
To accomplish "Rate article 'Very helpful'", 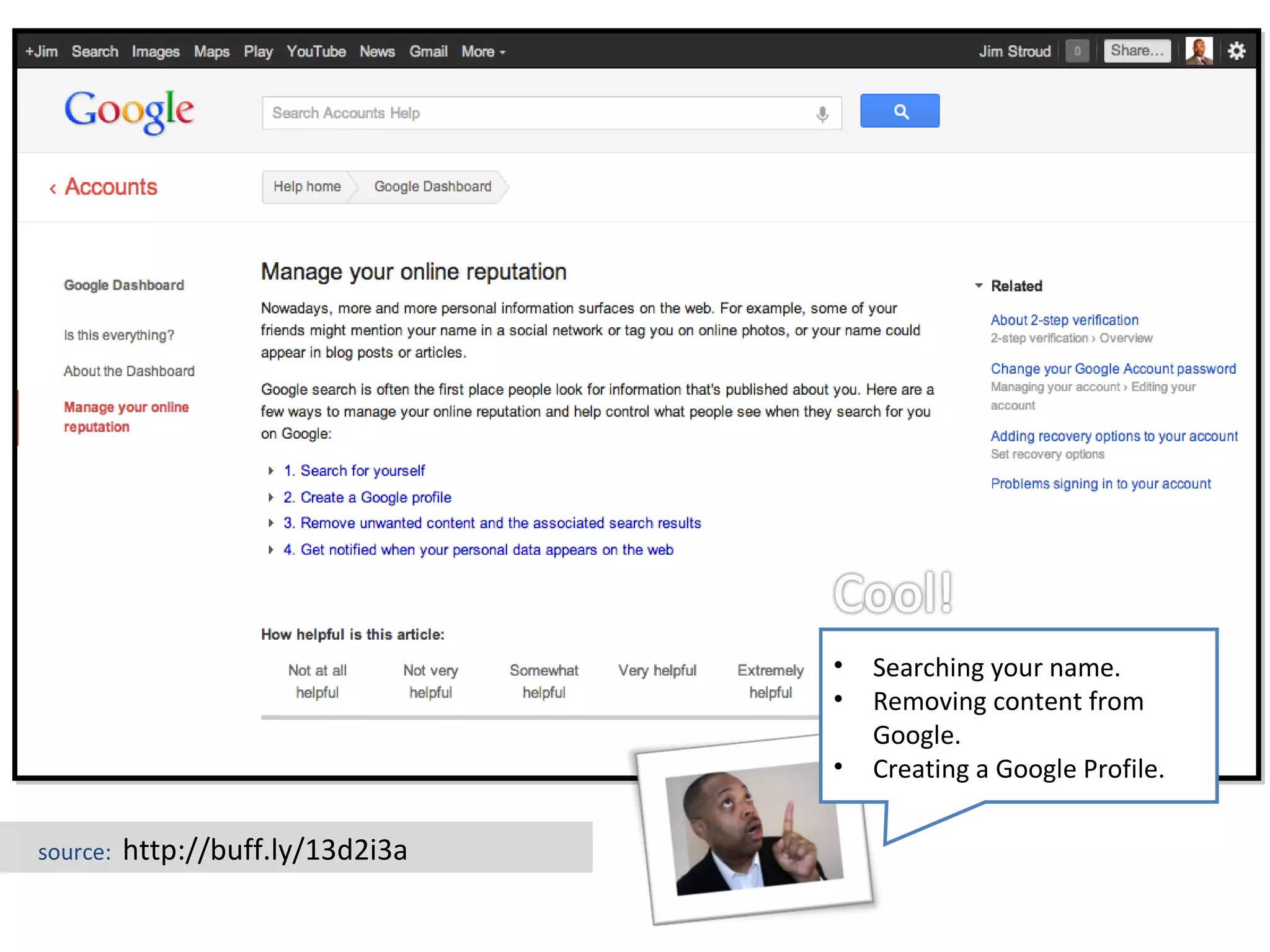I will (x=657, y=671).
